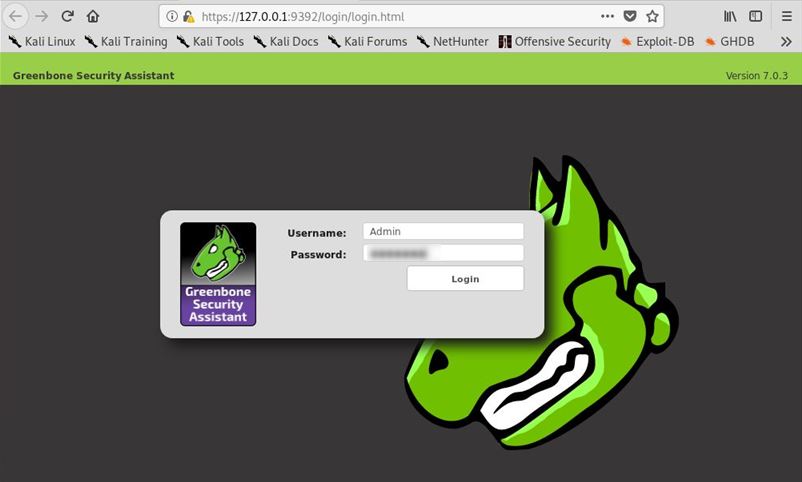Click the browser Forward arrow
802x482 pixels.
point(41,16)
